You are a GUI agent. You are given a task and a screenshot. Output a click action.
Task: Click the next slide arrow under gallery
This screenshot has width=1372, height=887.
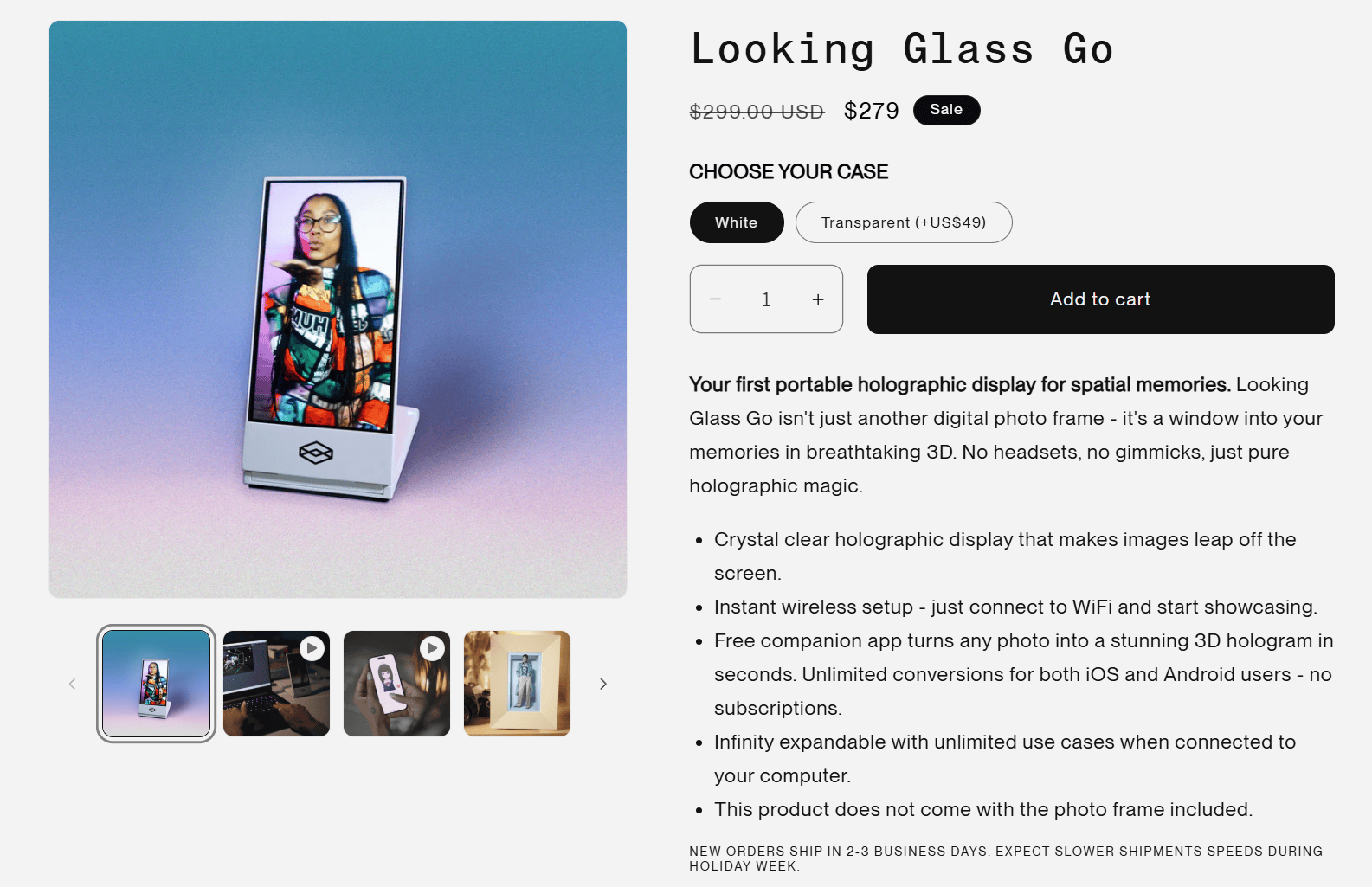coord(603,684)
